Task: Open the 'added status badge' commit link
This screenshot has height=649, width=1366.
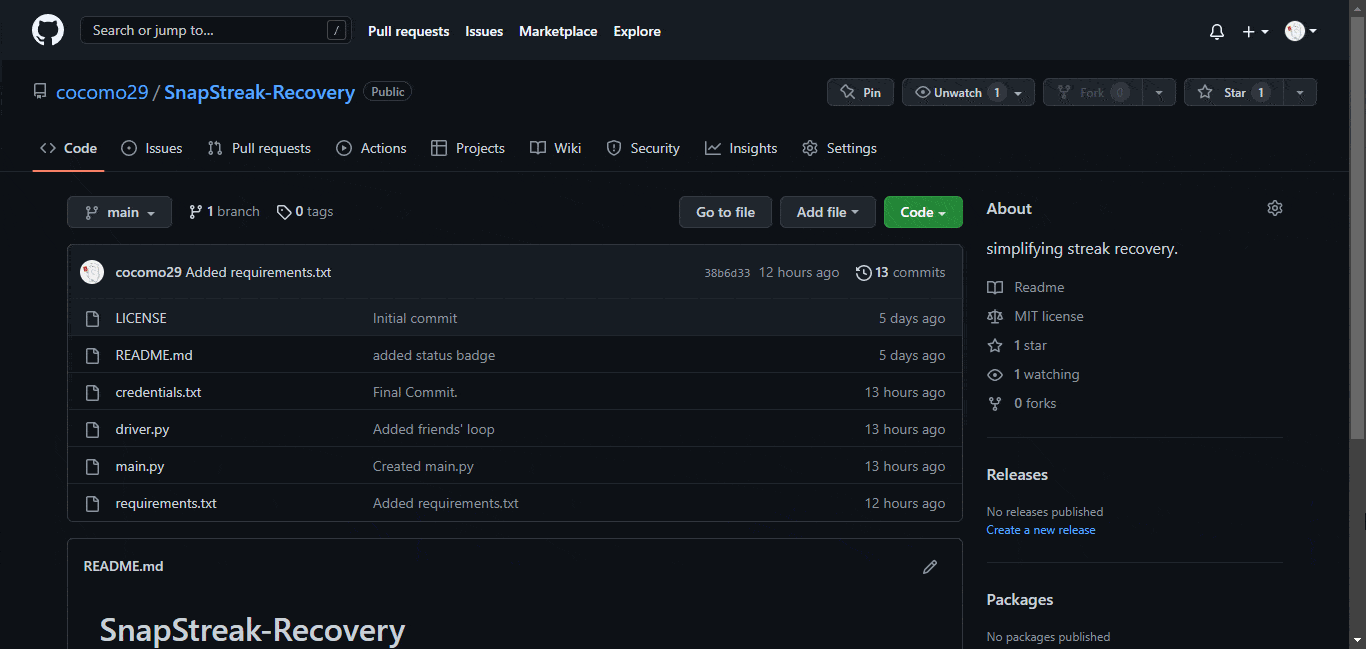Action: [x=434, y=355]
